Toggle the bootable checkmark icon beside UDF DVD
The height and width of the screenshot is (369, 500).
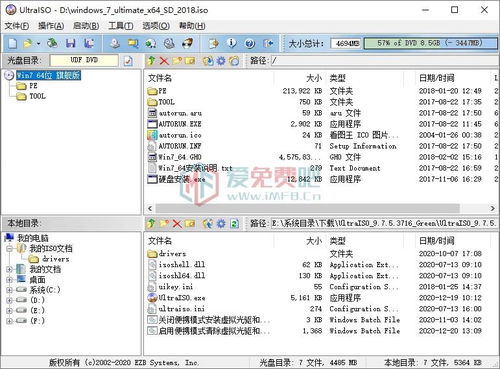[x=128, y=61]
